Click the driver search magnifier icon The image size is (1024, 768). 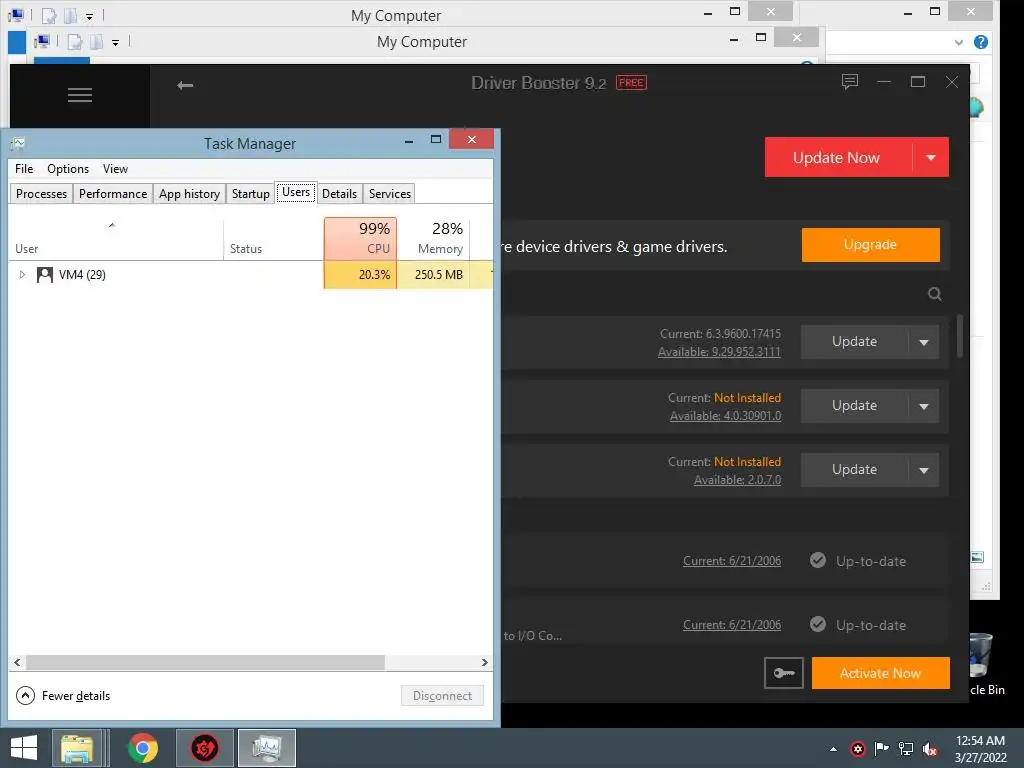[935, 294]
